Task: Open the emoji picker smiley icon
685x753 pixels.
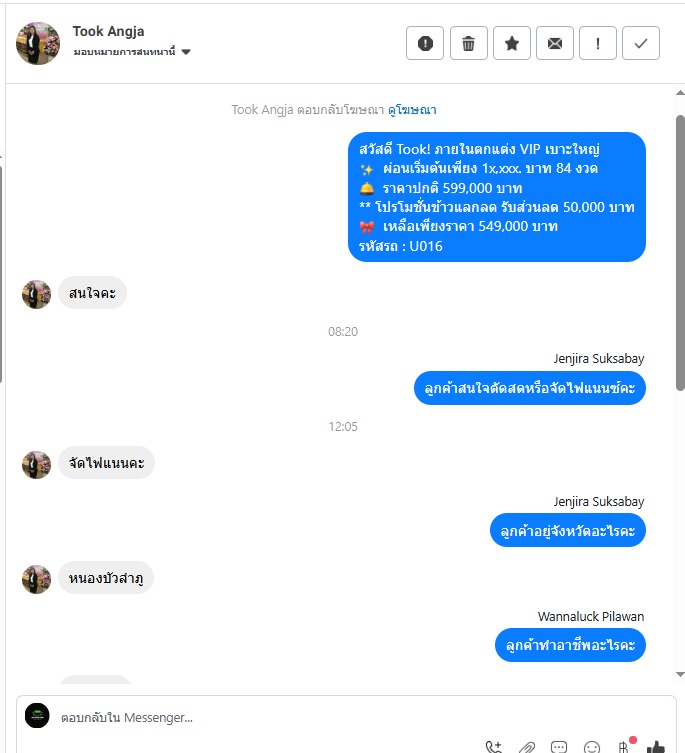Action: coord(591,747)
